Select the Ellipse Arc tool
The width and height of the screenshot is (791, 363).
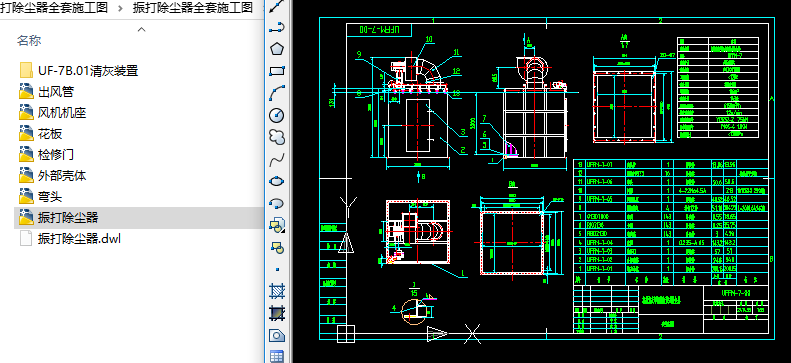(x=276, y=203)
